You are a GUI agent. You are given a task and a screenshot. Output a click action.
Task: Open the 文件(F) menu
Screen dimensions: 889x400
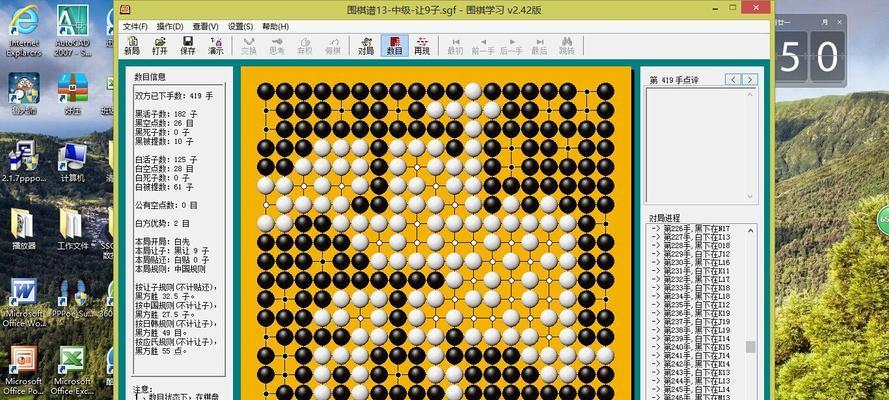pyautogui.click(x=135, y=27)
